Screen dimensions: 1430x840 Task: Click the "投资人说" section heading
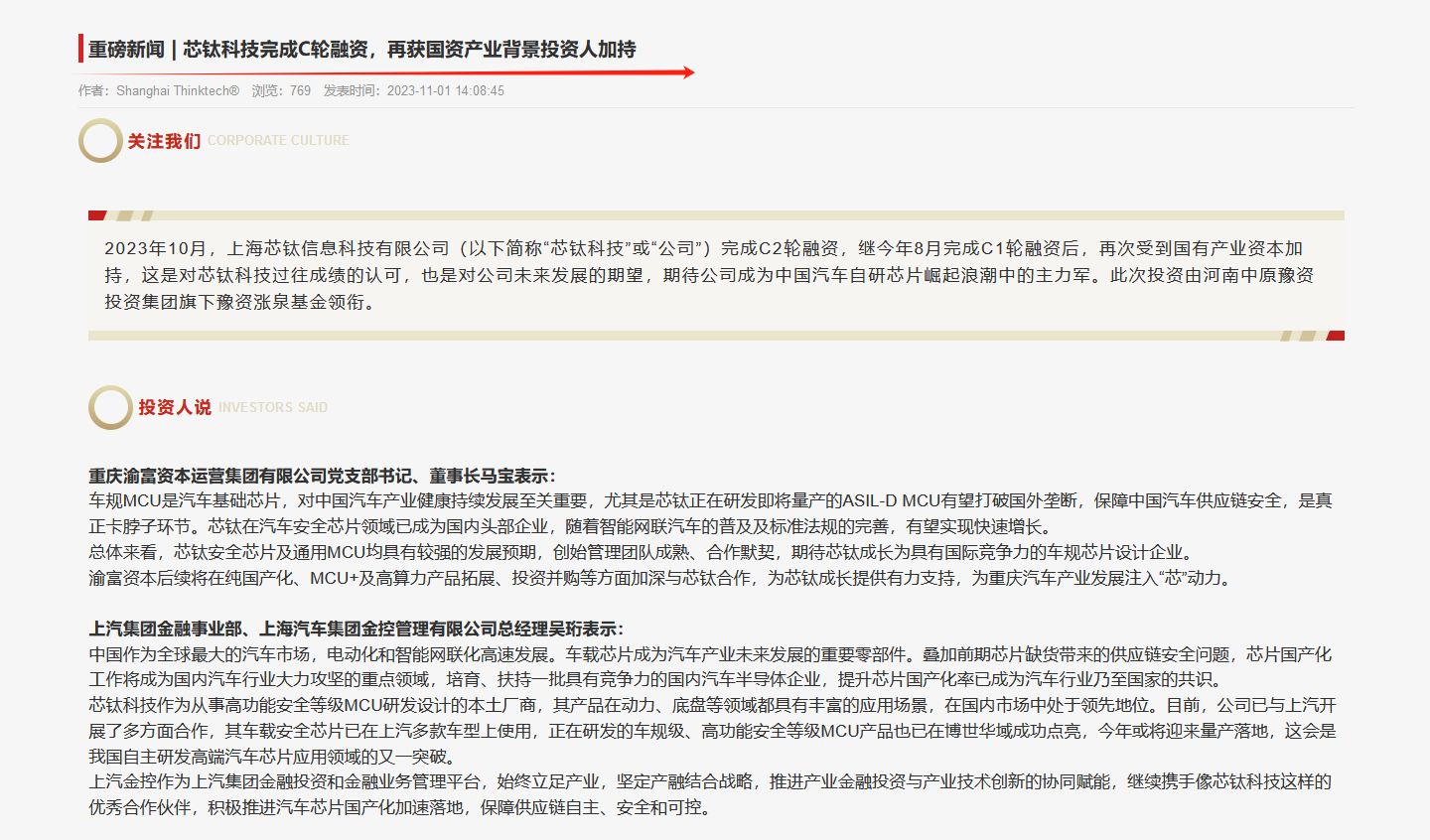coord(175,407)
